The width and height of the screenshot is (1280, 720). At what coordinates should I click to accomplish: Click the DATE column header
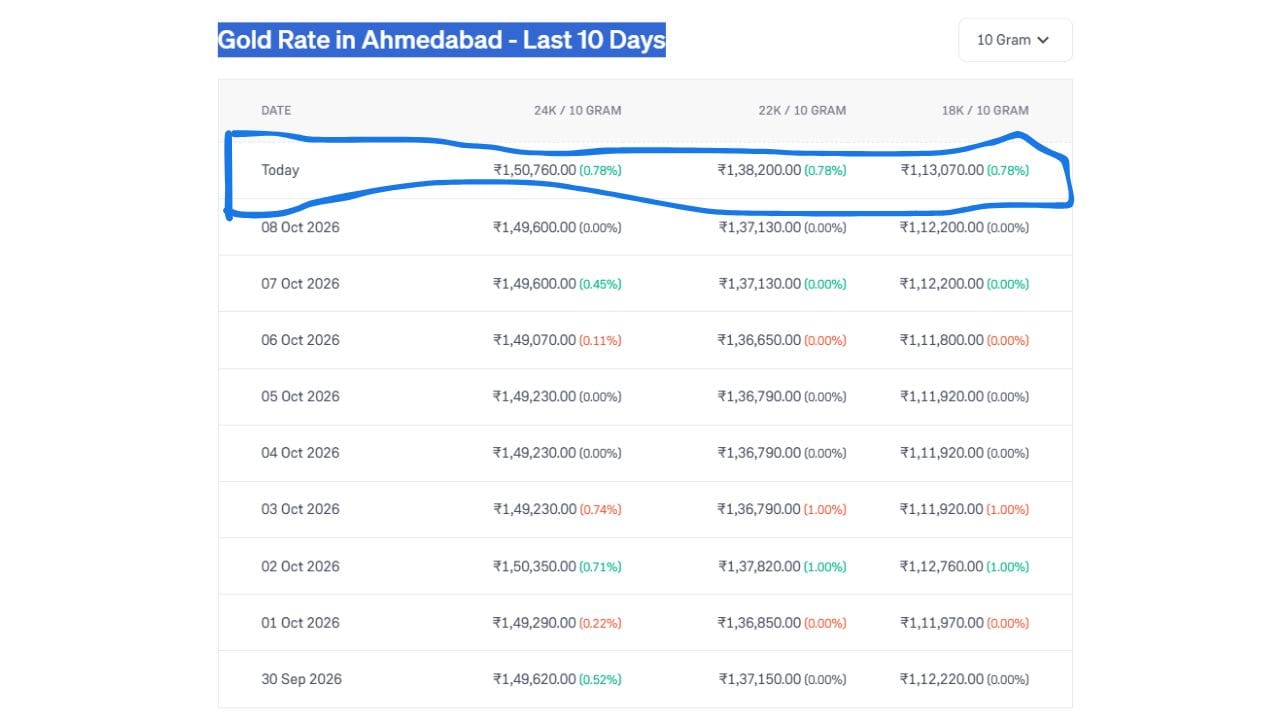click(x=276, y=110)
